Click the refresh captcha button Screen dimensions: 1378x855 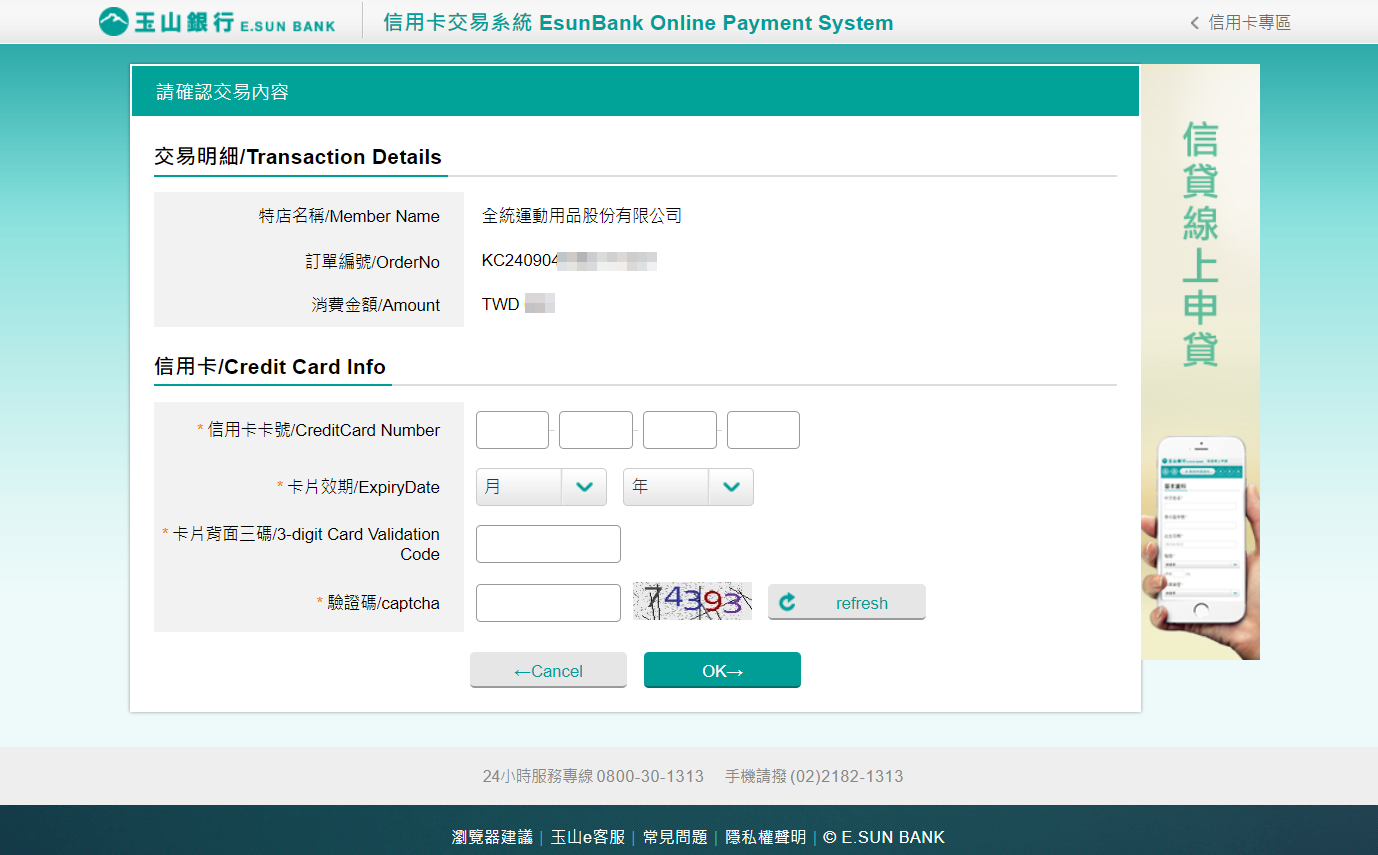(846, 602)
